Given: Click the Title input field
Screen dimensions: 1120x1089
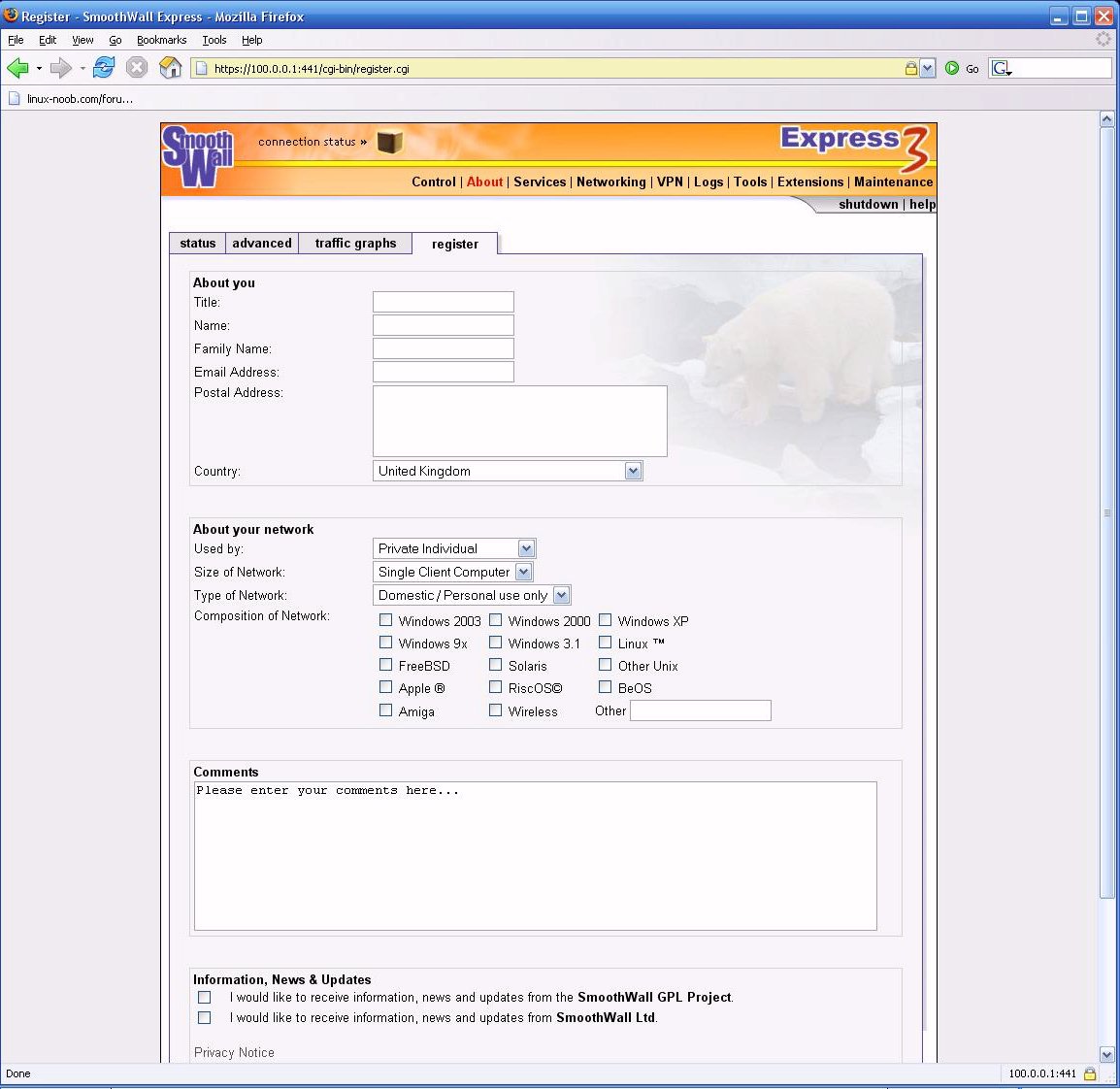Looking at the screenshot, I should (x=443, y=302).
